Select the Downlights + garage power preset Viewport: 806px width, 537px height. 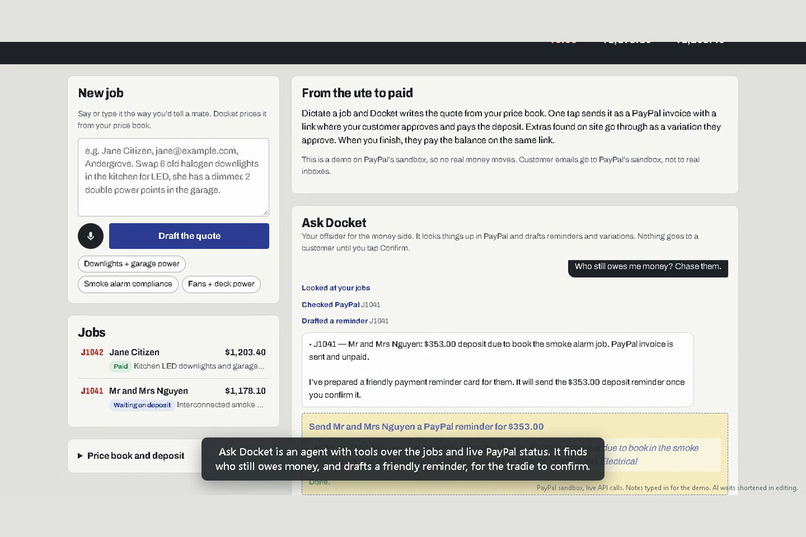132,264
